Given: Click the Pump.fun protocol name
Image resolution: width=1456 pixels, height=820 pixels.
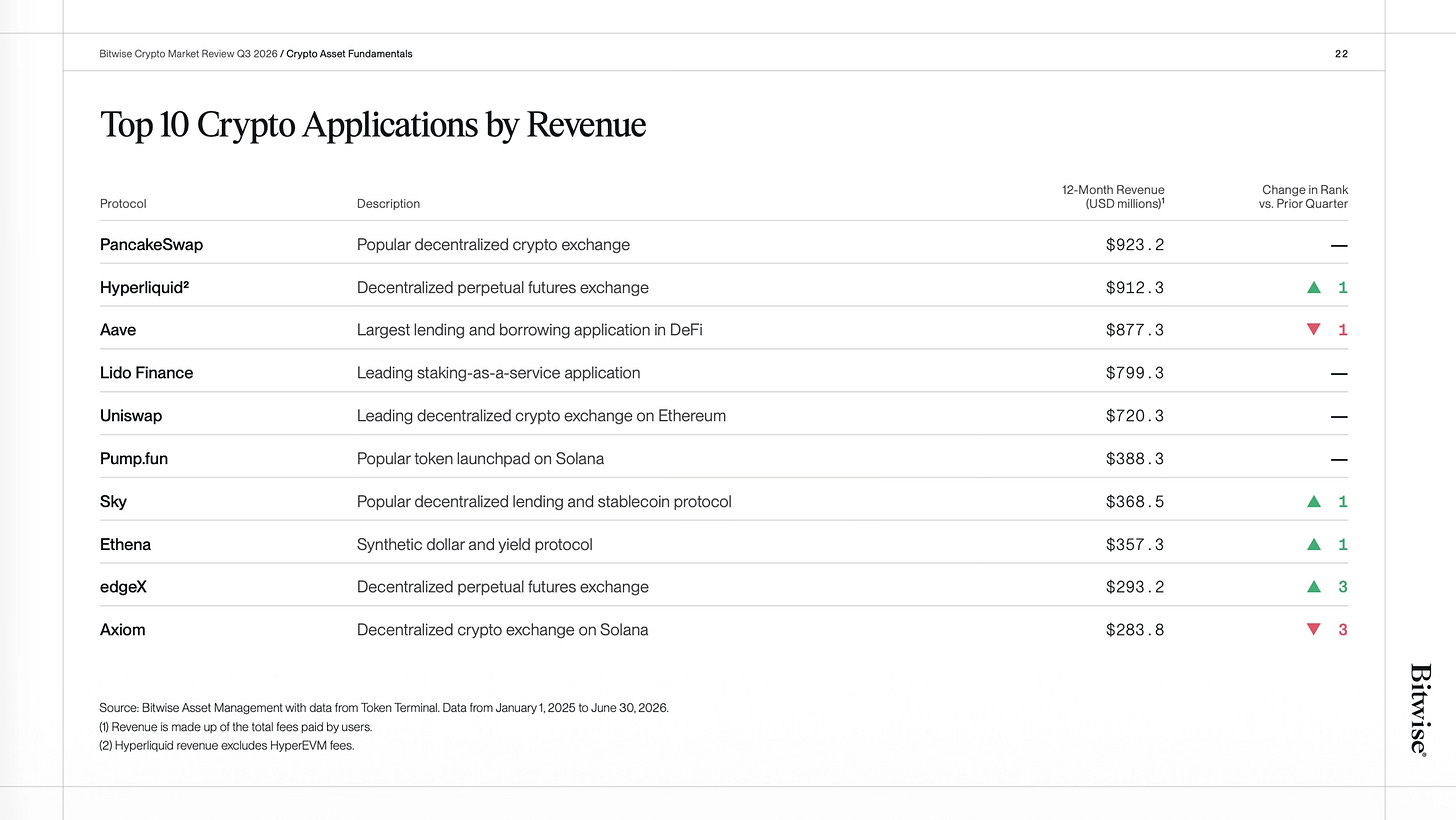Looking at the screenshot, I should (x=134, y=459).
